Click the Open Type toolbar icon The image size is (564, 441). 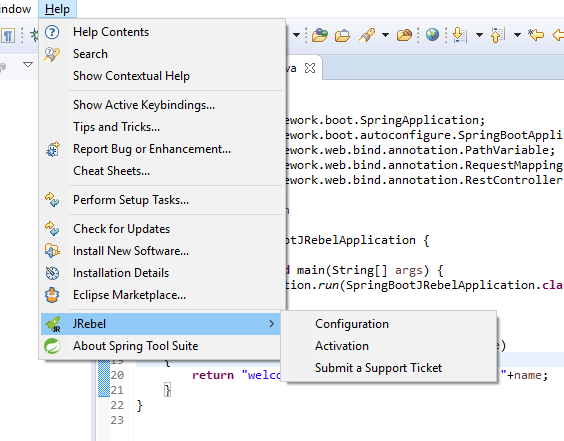coord(319,35)
